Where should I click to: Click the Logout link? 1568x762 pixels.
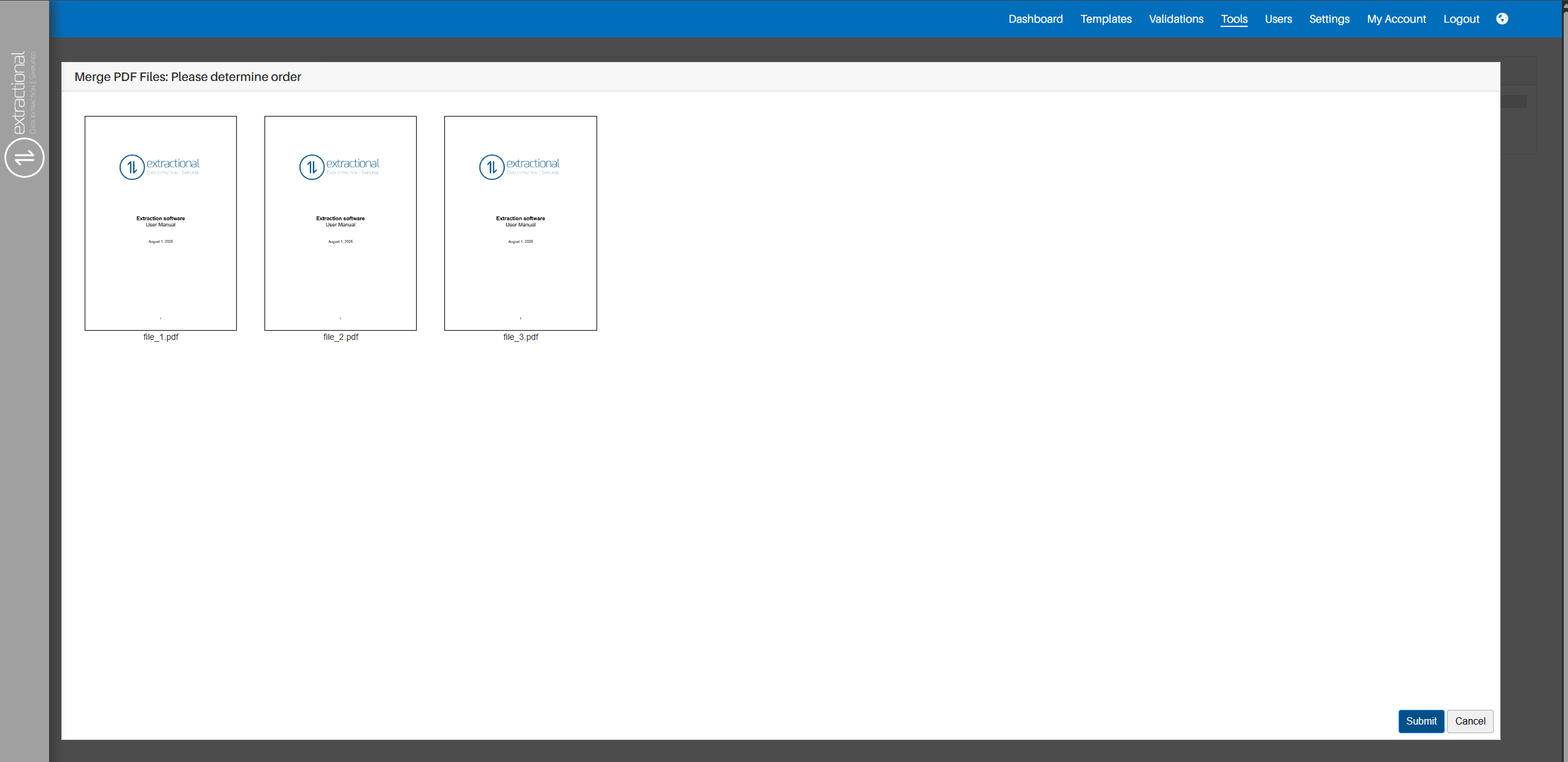1461,19
